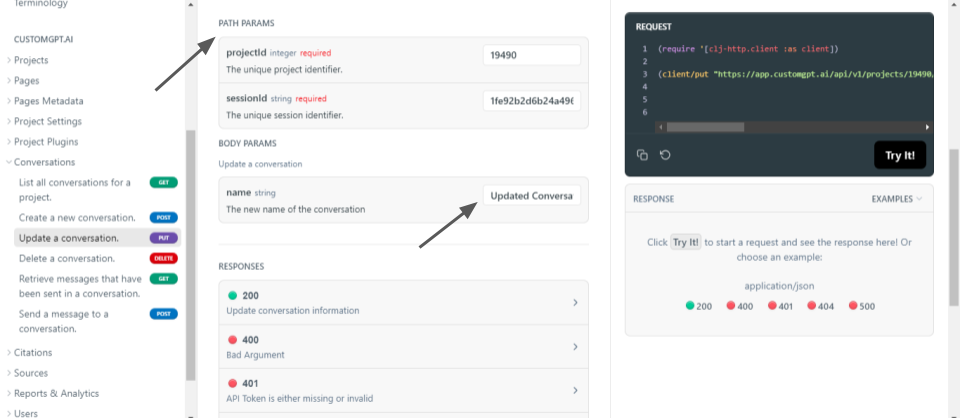
Task: Expand the Citations section
Action: tap(33, 353)
